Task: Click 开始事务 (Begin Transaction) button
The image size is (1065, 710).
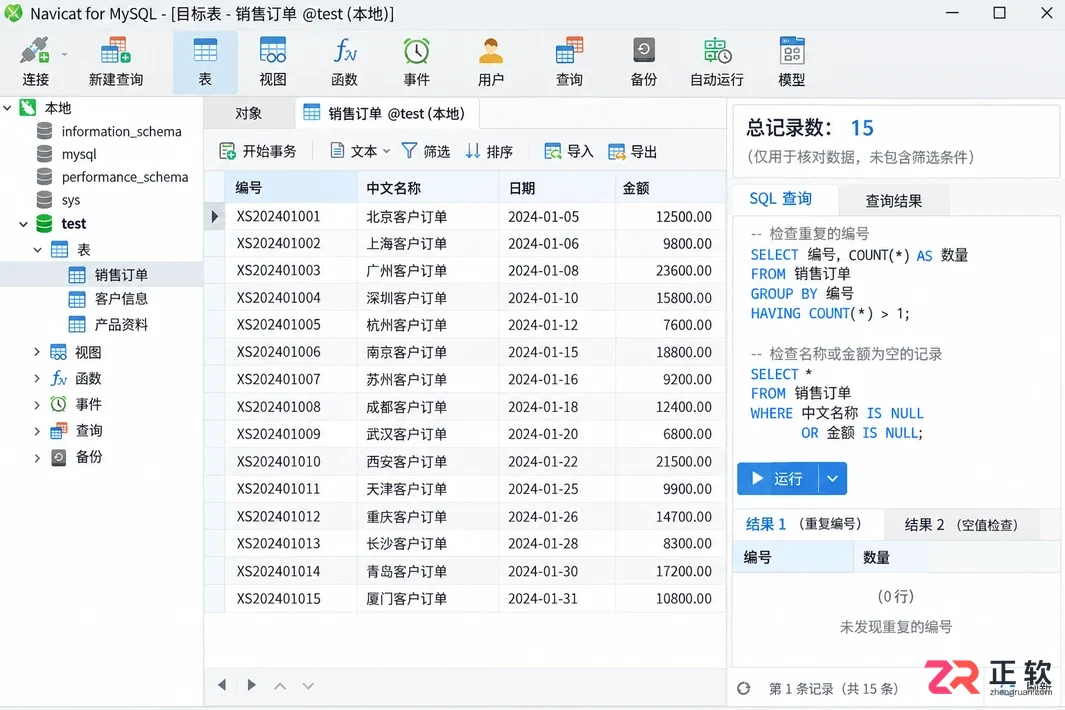Action: click(258, 151)
